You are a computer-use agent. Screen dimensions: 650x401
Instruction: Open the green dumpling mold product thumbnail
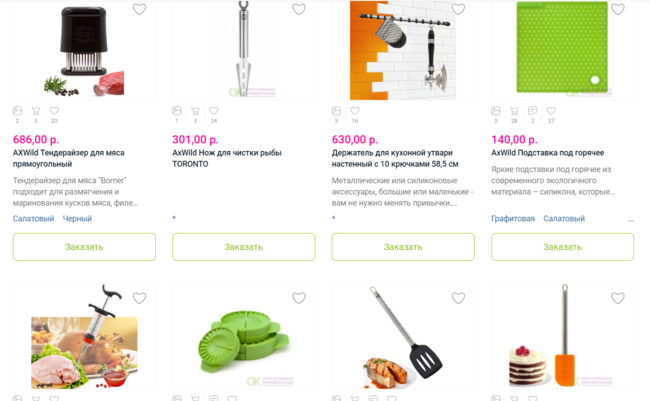(x=244, y=336)
